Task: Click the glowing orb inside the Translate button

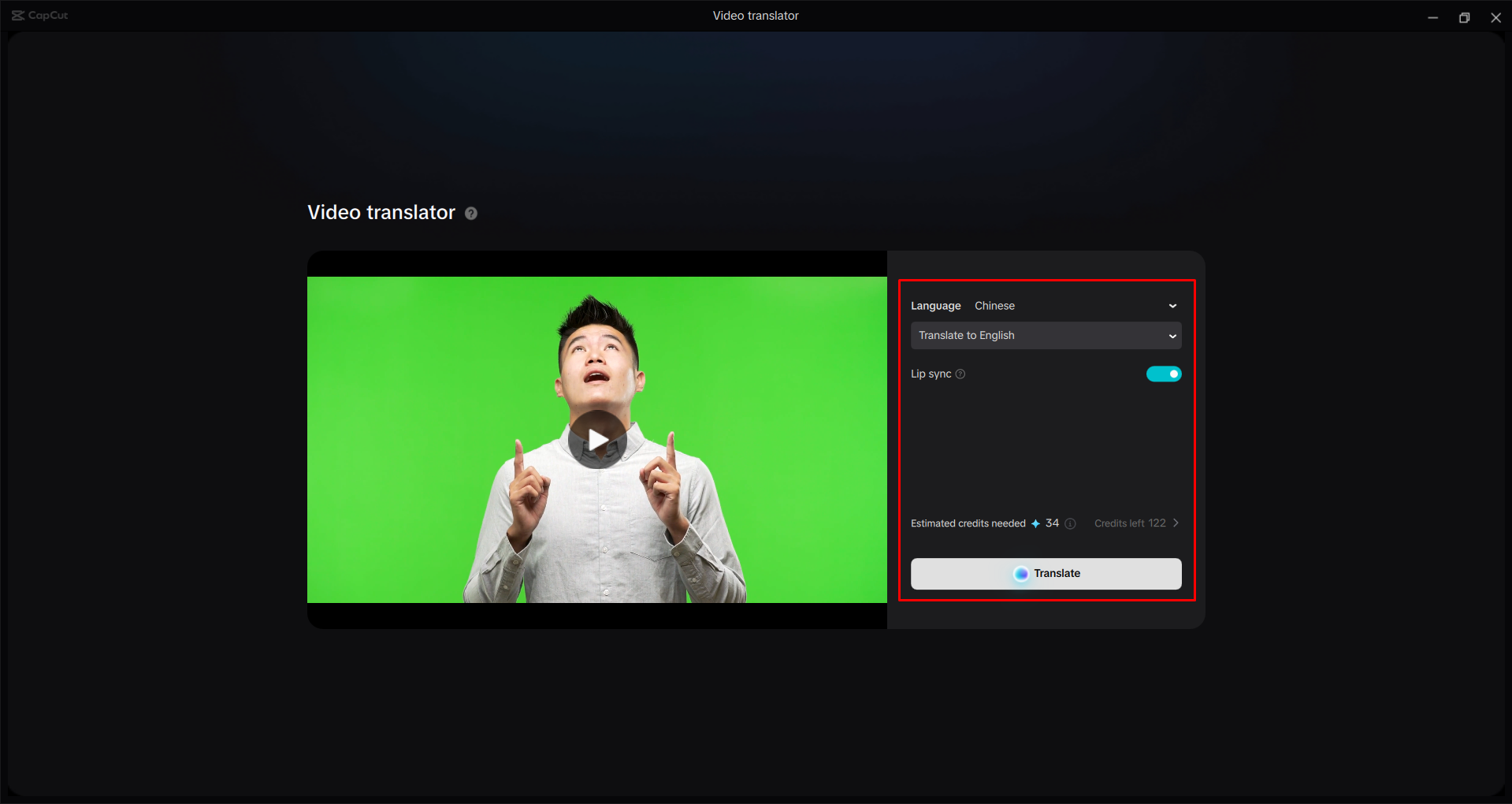Action: click(1021, 574)
